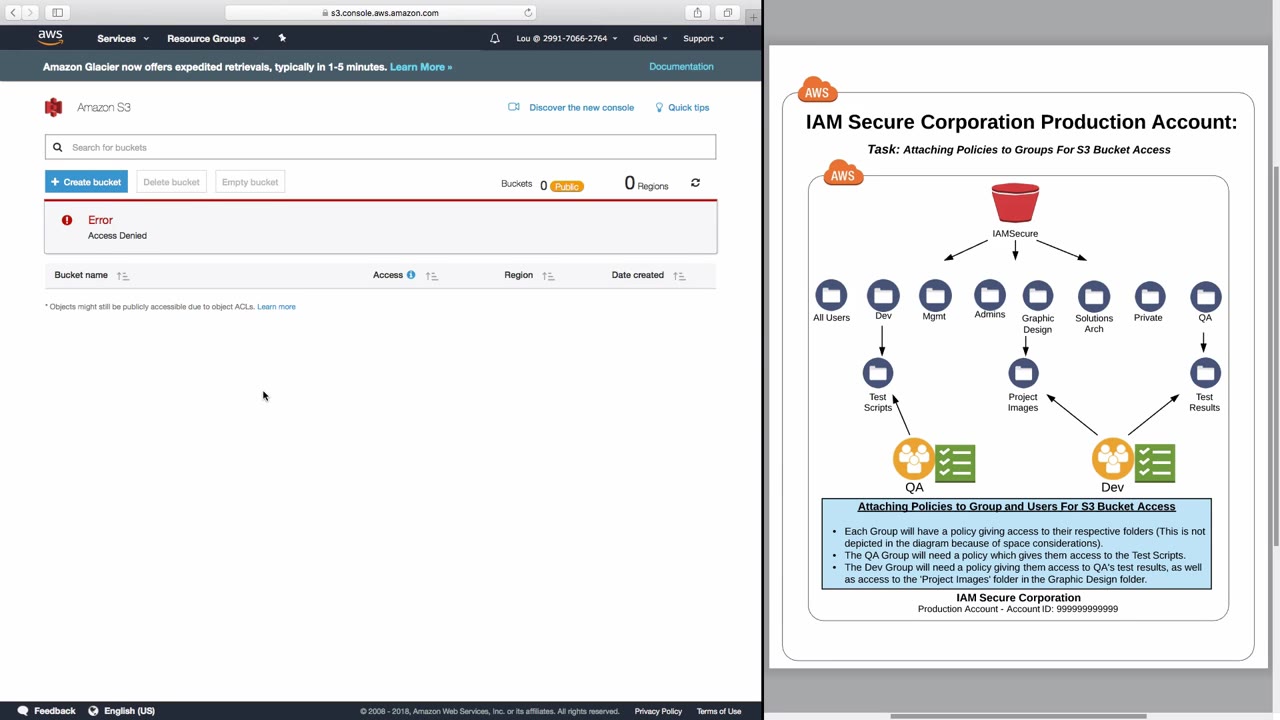Screen dimensions: 1280x720
Task: Expand the Resource Groups menu
Action: [x=213, y=38]
